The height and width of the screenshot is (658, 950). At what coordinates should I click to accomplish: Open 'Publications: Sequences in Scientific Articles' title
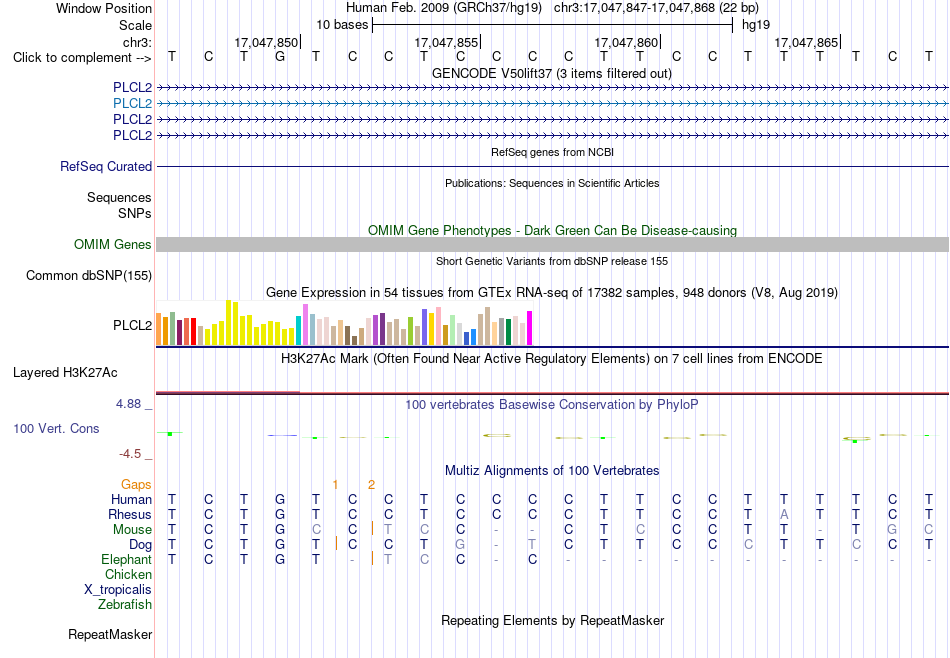point(552,183)
